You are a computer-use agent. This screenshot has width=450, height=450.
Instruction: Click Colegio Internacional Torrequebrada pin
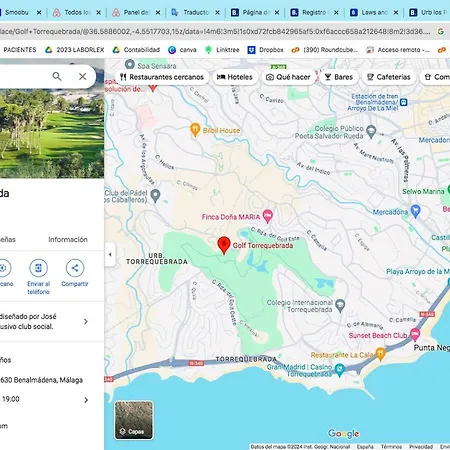tap(340, 306)
